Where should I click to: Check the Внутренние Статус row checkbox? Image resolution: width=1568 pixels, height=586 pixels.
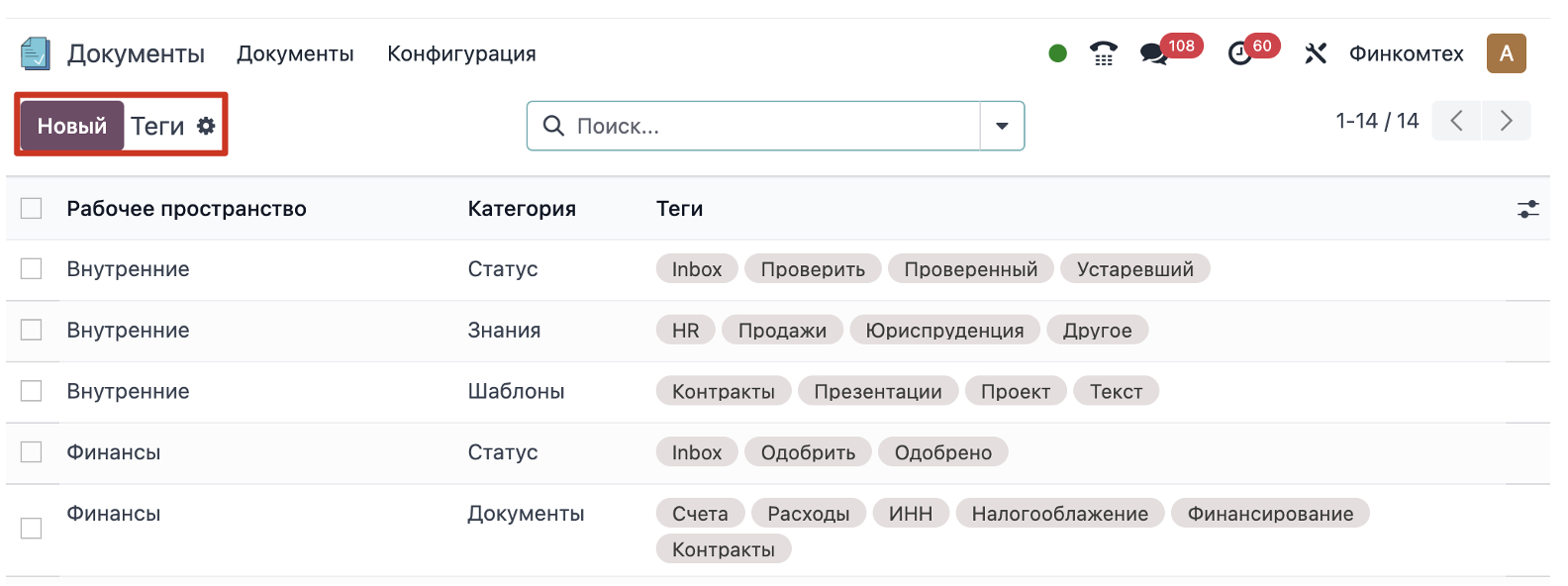point(32,269)
